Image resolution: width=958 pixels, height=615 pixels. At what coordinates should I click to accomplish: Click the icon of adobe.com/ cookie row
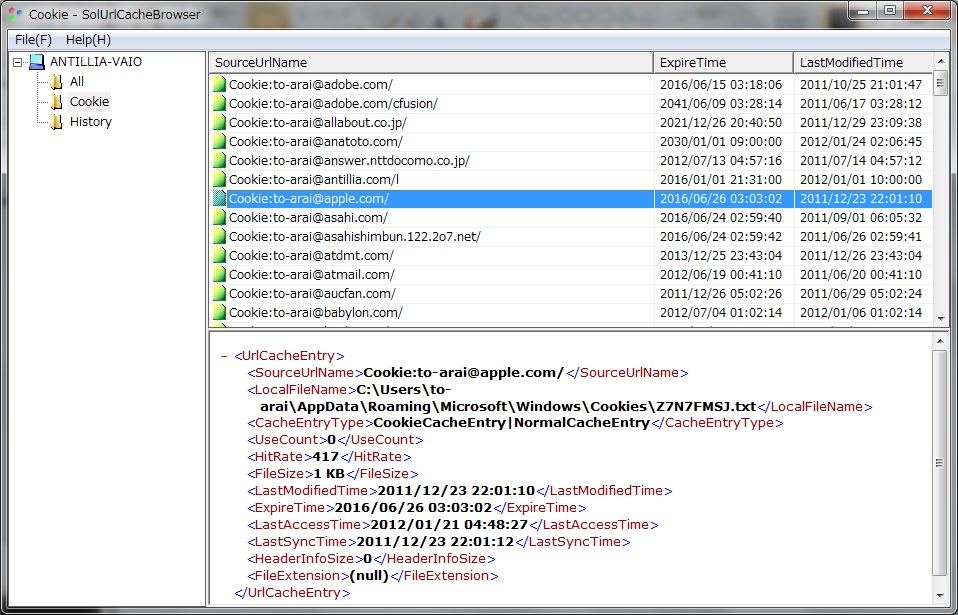(x=219, y=85)
